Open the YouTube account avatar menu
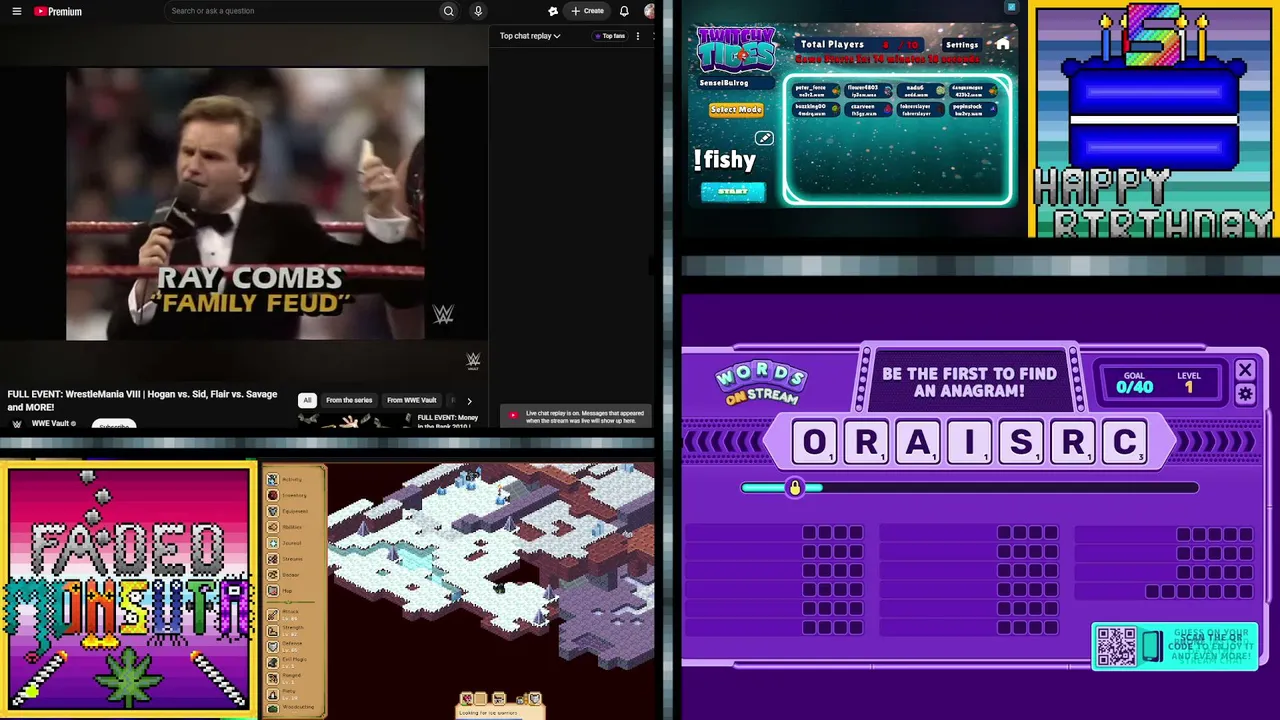This screenshot has width=1280, height=720. click(649, 11)
